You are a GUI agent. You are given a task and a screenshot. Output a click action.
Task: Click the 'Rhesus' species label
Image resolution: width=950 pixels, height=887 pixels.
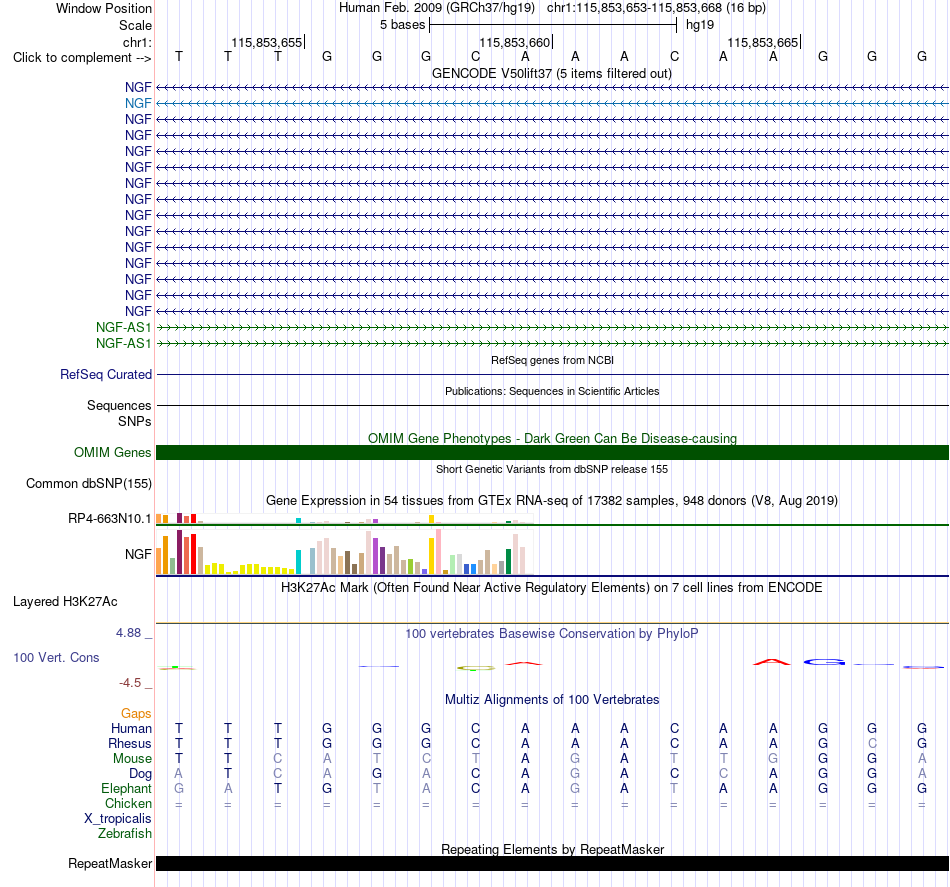(x=130, y=743)
